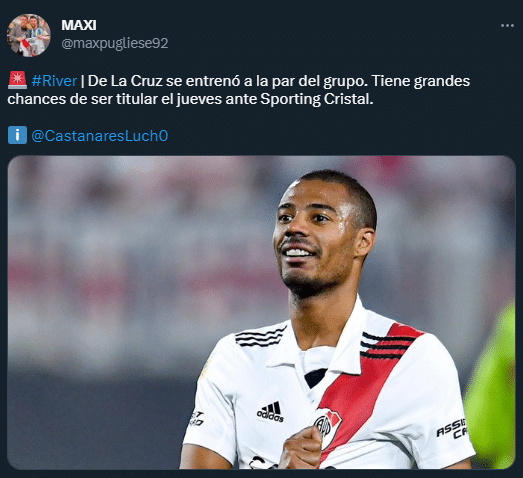Click the adidas logo on the jersey

(270, 412)
